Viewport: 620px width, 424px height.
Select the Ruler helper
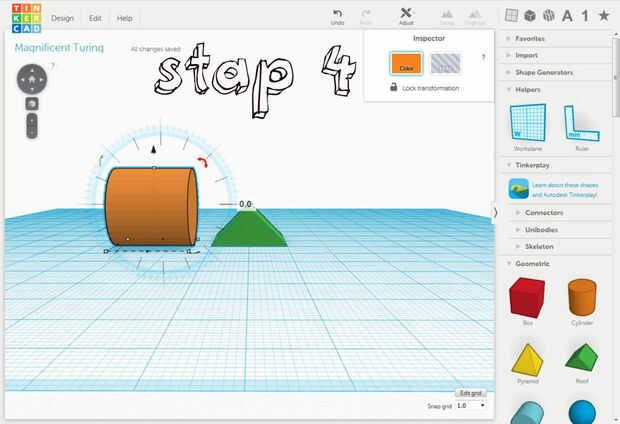pos(582,127)
